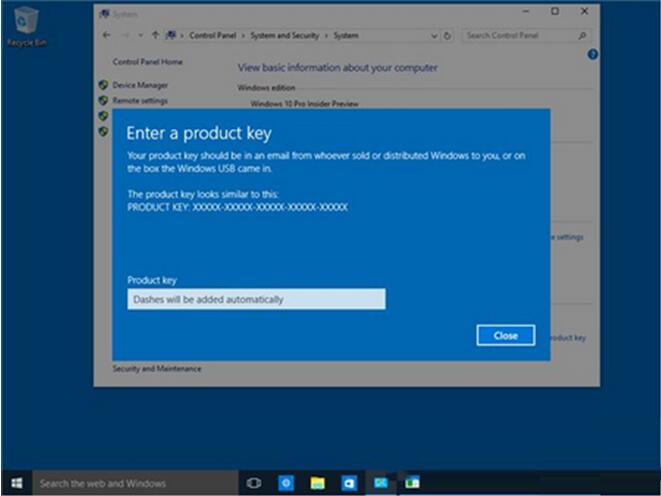Image resolution: width=661 pixels, height=496 pixels.
Task: Click the shield icon beside Remote settings
Action: click(103, 100)
